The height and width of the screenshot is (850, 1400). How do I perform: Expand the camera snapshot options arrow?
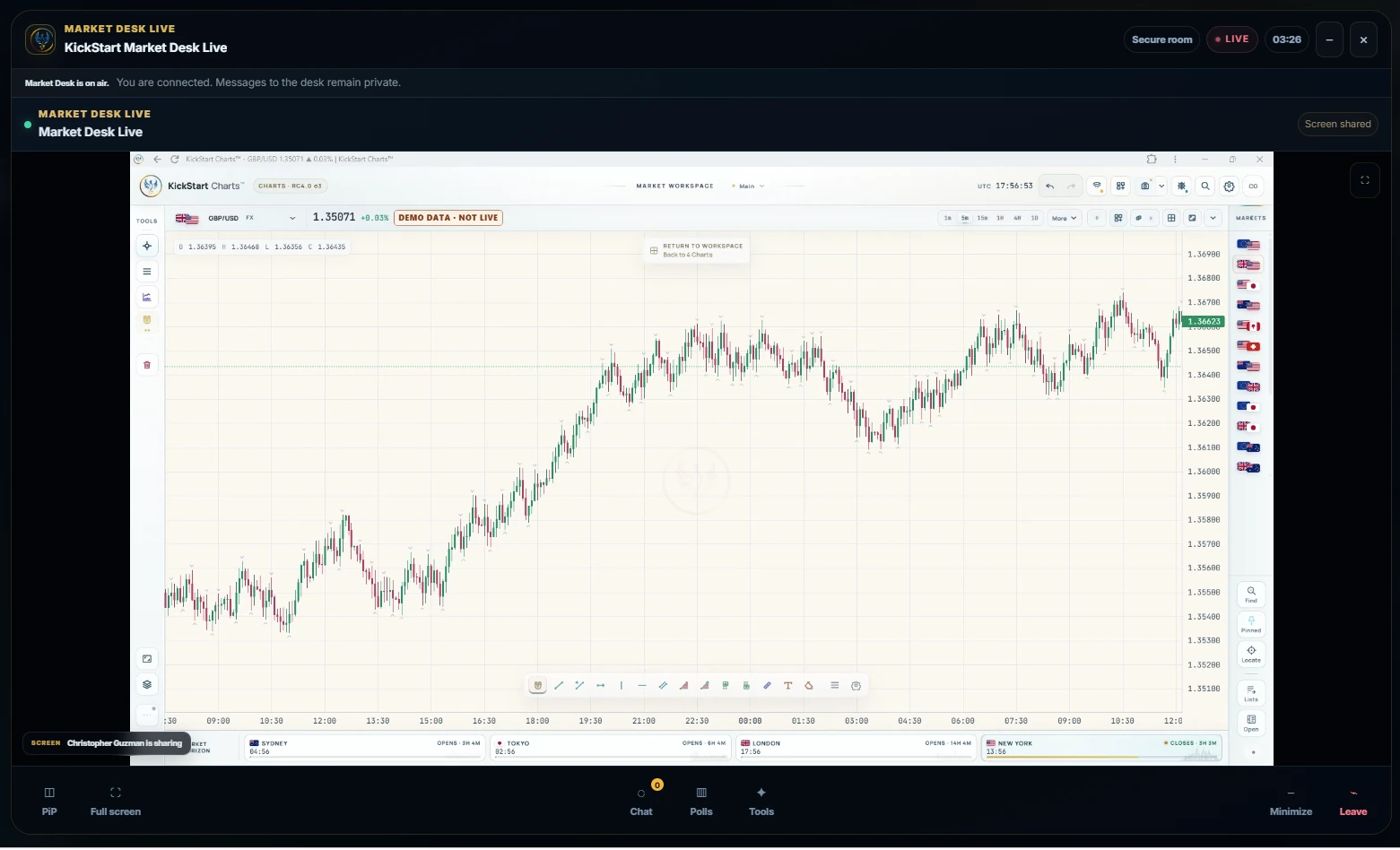click(1161, 186)
